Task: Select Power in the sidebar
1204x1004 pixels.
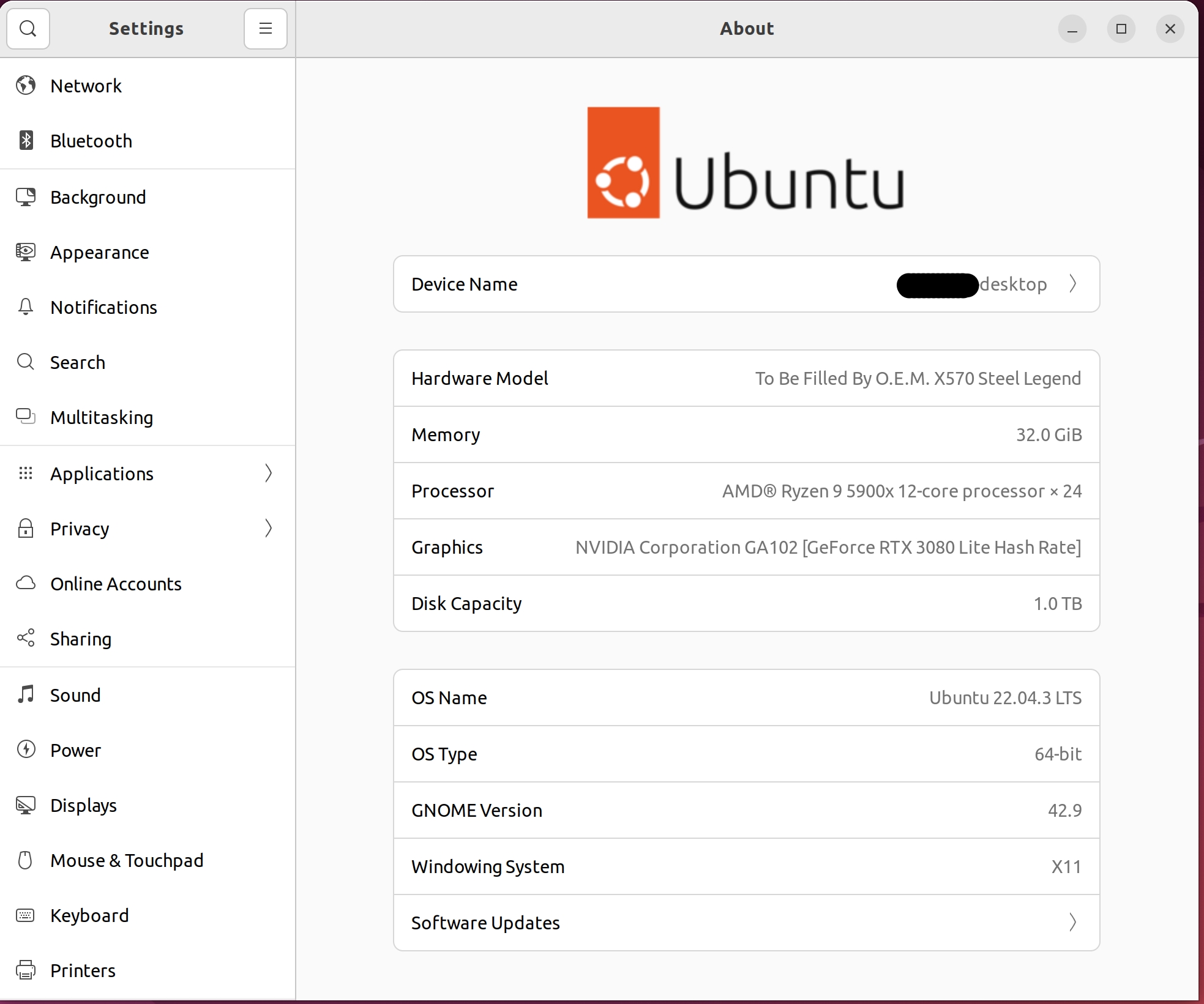Action: coord(148,750)
